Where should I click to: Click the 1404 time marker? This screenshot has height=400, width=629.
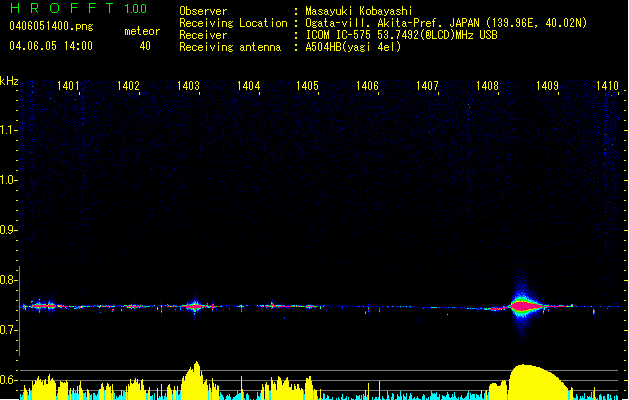[248, 86]
